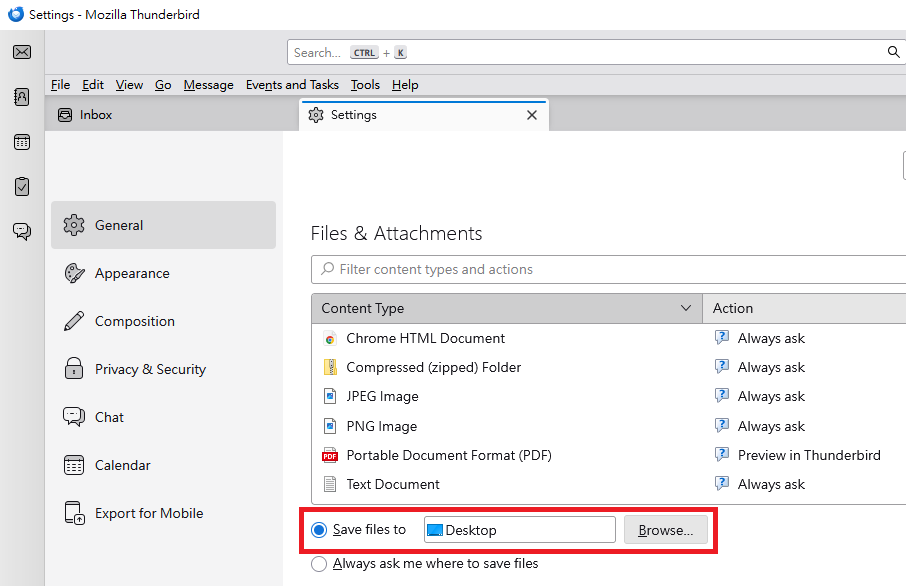Go to Privacy & Security settings
This screenshot has height=586, width=906.
(x=150, y=369)
